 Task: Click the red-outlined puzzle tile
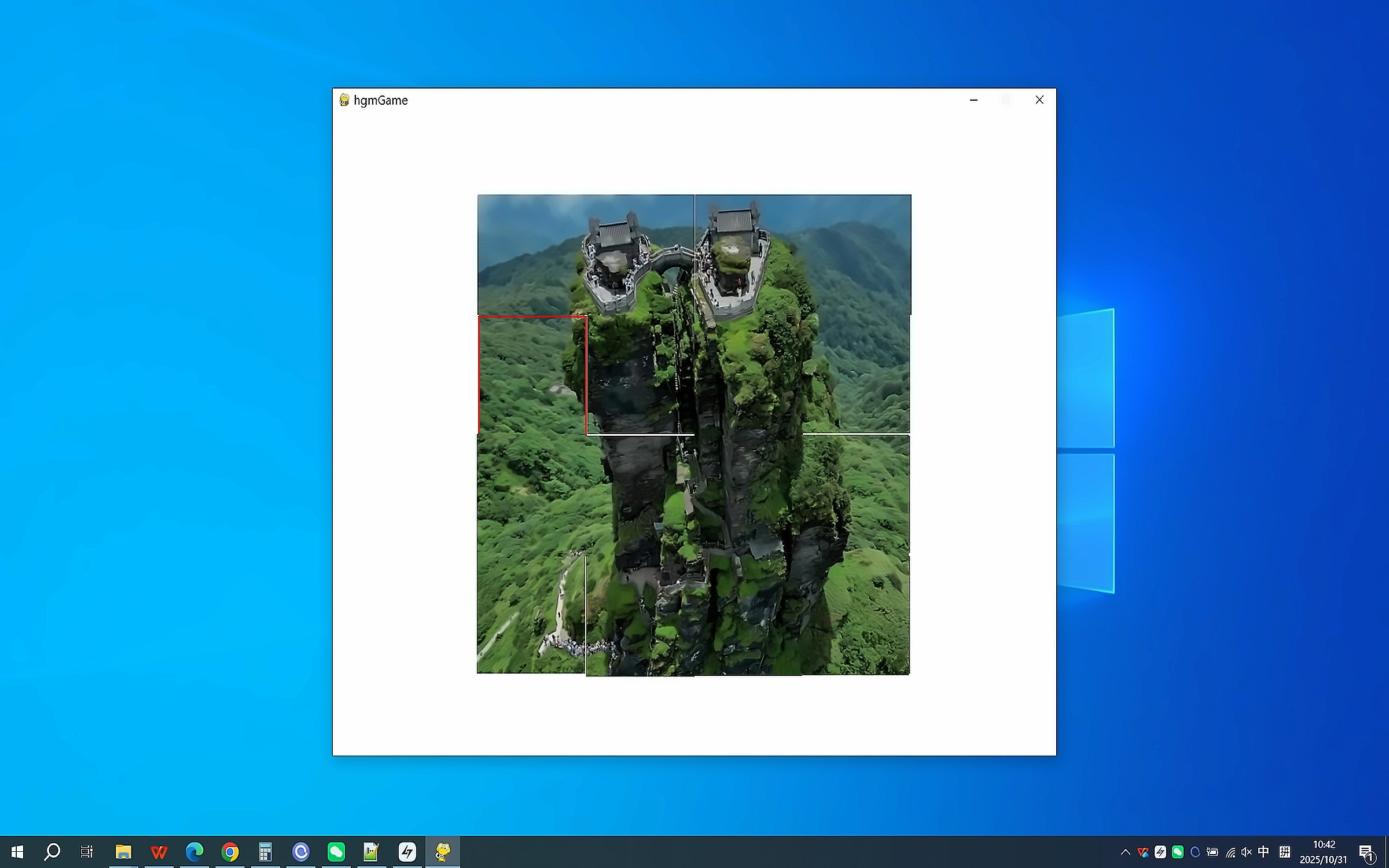532,374
